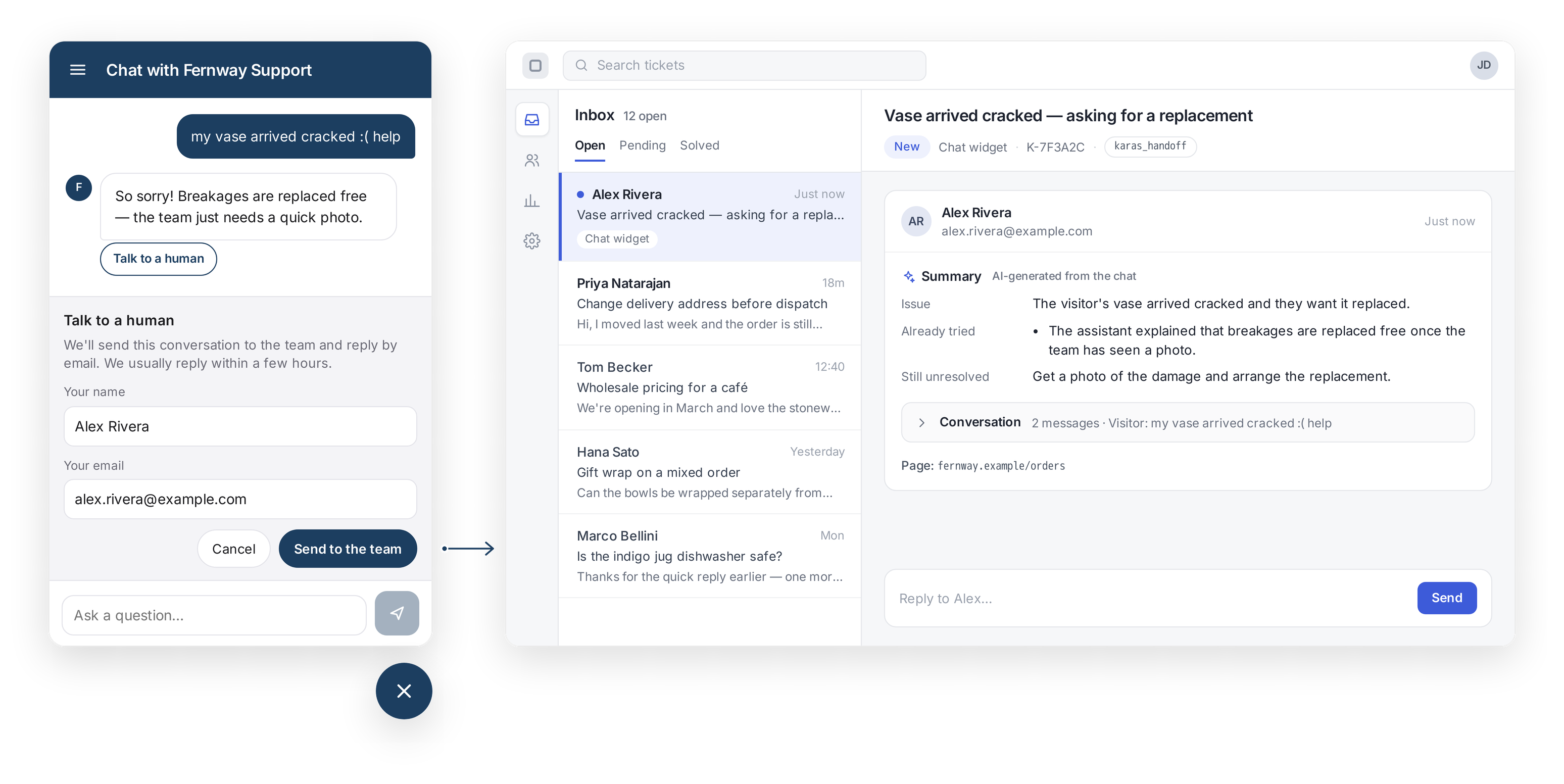This screenshot has width=1564, height=784.
Task: Click the K-7F3A2C ticket ID
Action: [x=1055, y=147]
